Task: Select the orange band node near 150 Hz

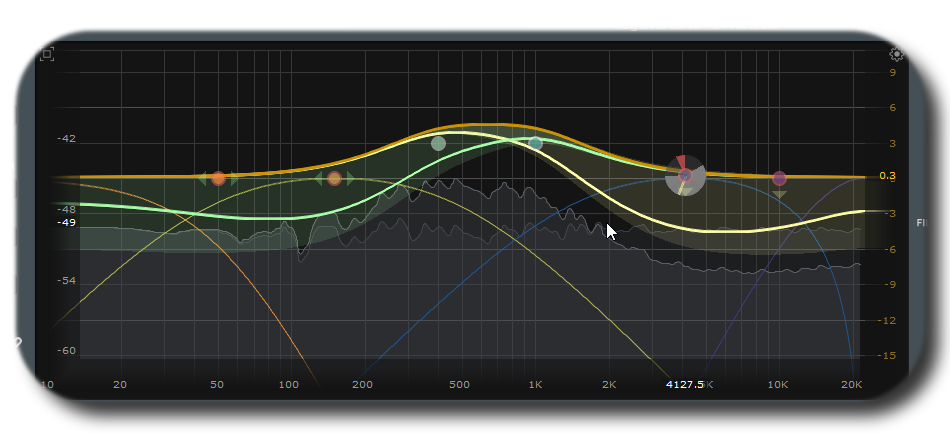Action: pyautogui.click(x=334, y=179)
